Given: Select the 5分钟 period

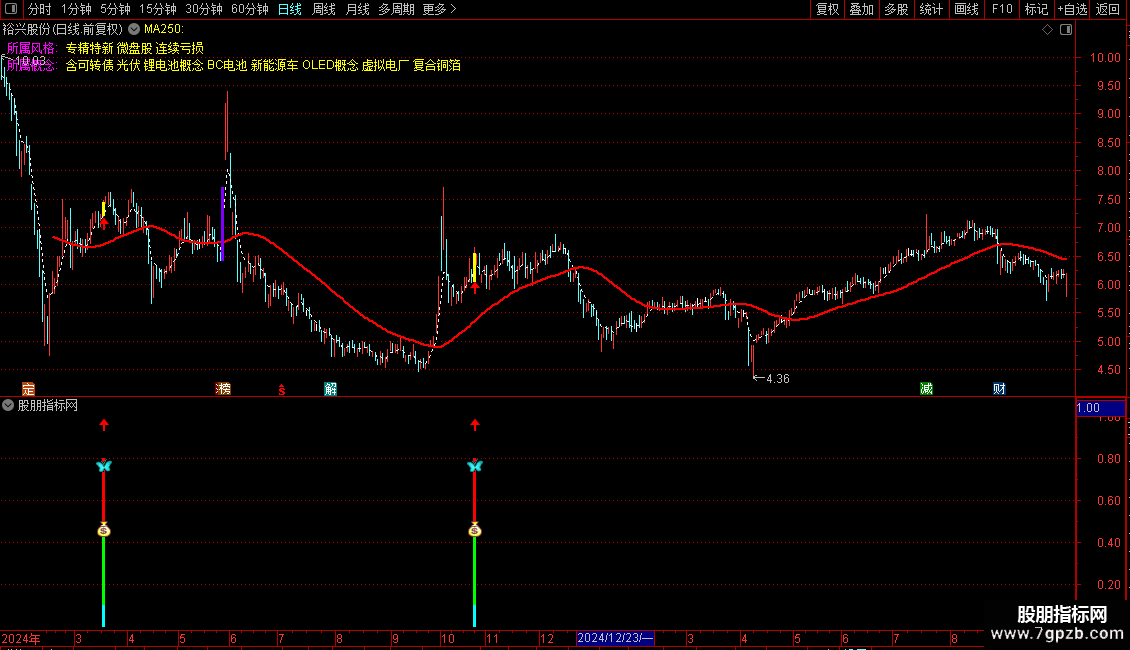Looking at the screenshot, I should pyautogui.click(x=115, y=9).
